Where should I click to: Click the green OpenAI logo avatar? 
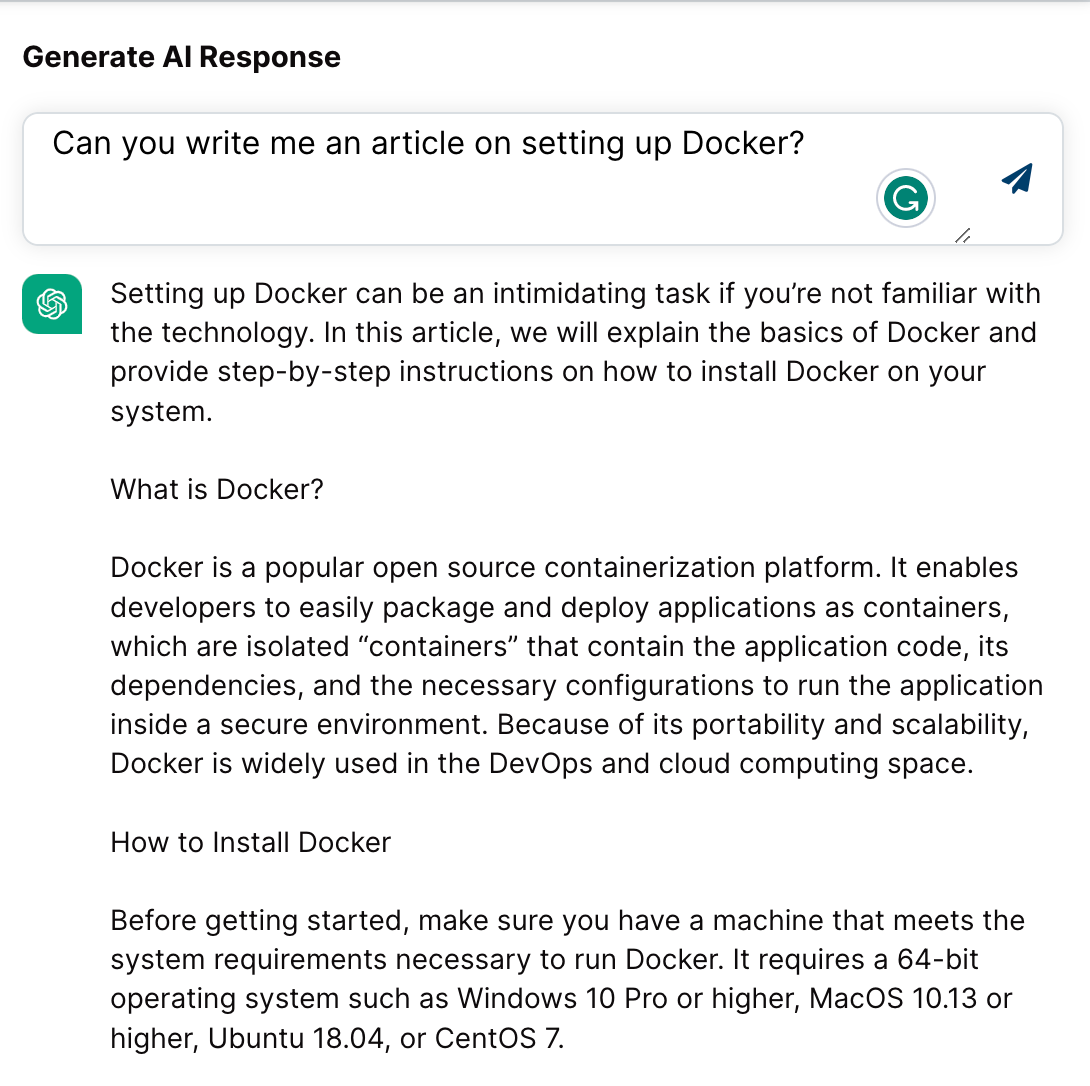[52, 304]
